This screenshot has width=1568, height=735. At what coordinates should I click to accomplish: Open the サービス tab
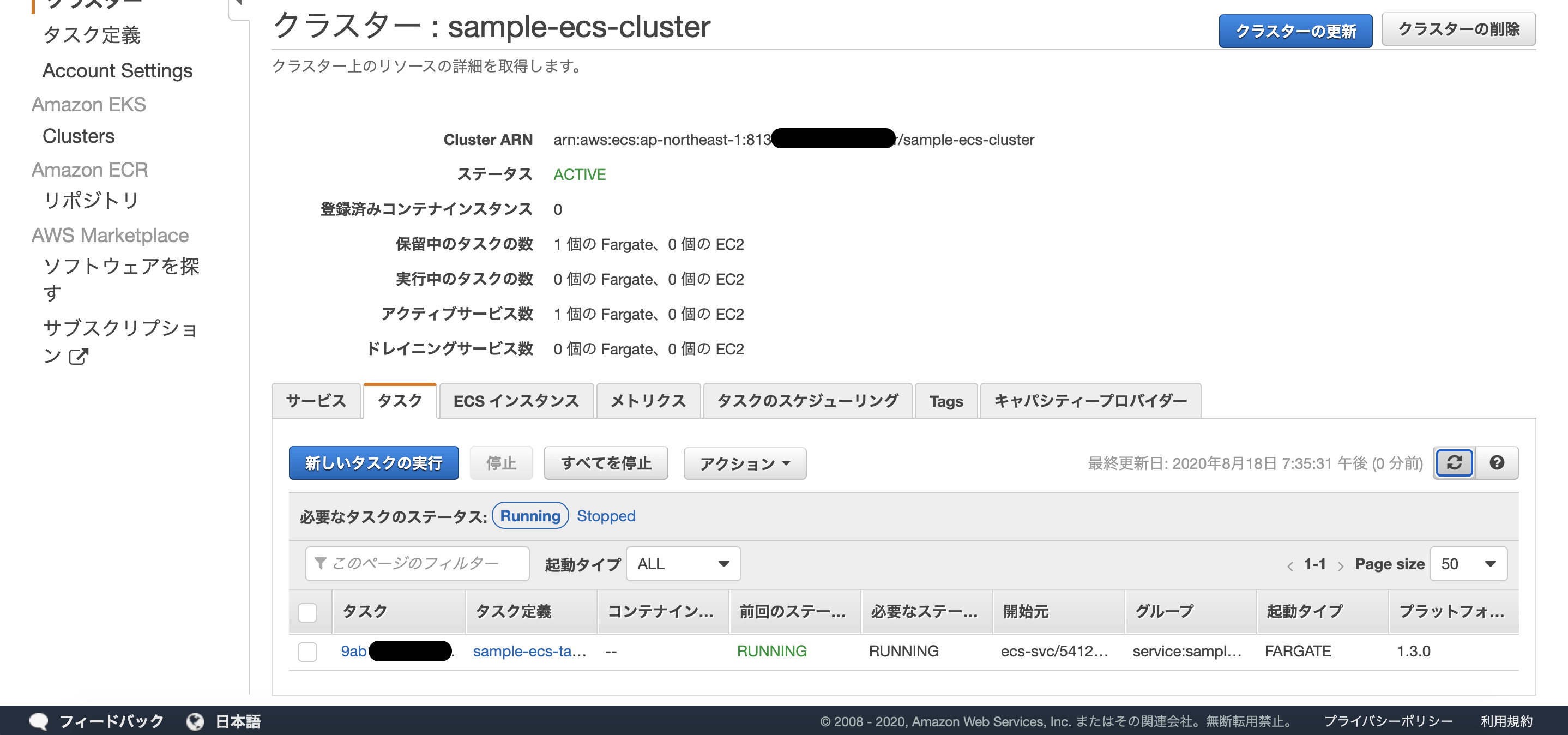click(316, 401)
